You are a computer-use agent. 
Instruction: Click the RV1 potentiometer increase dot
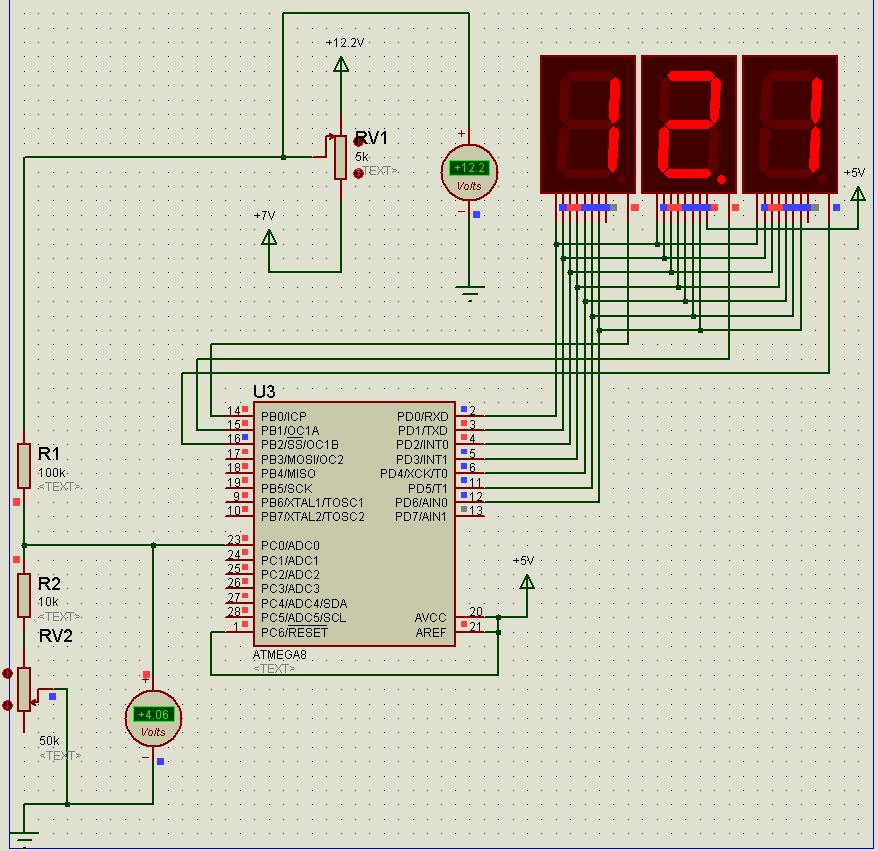point(358,142)
